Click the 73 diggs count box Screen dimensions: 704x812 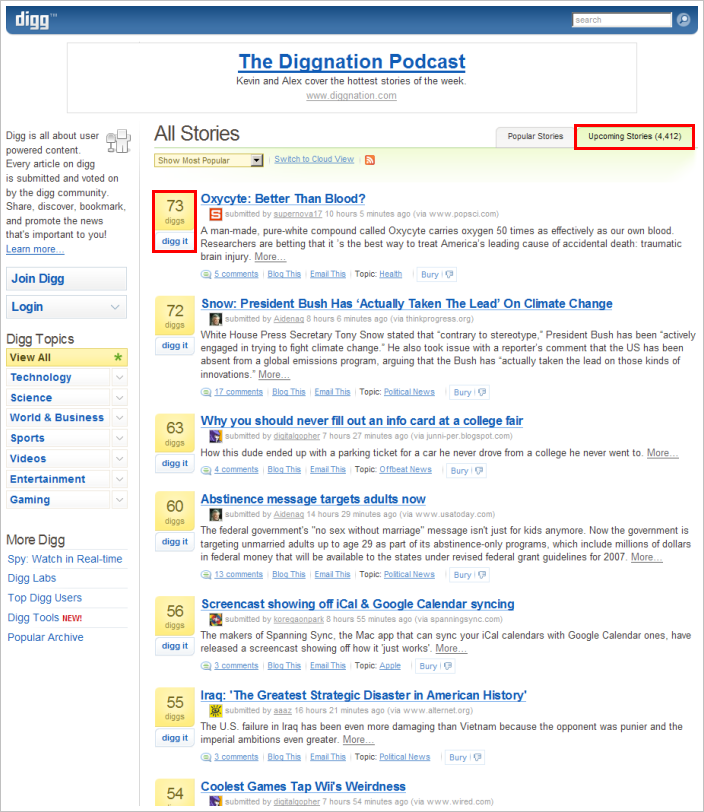pyautogui.click(x=175, y=212)
